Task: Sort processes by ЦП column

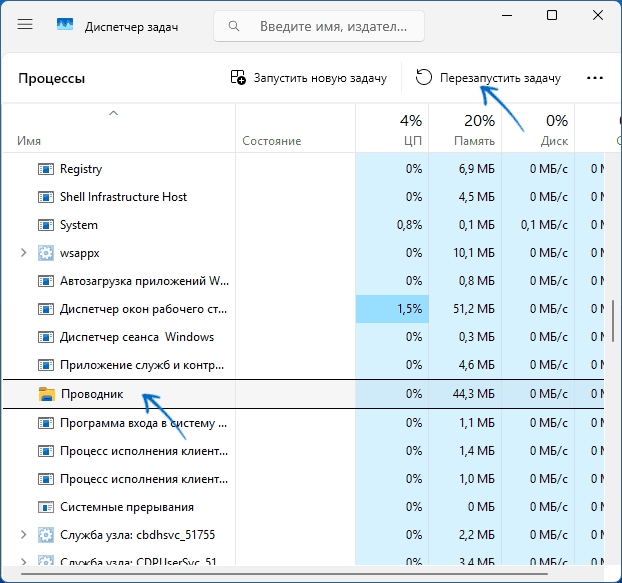Action: [x=392, y=128]
